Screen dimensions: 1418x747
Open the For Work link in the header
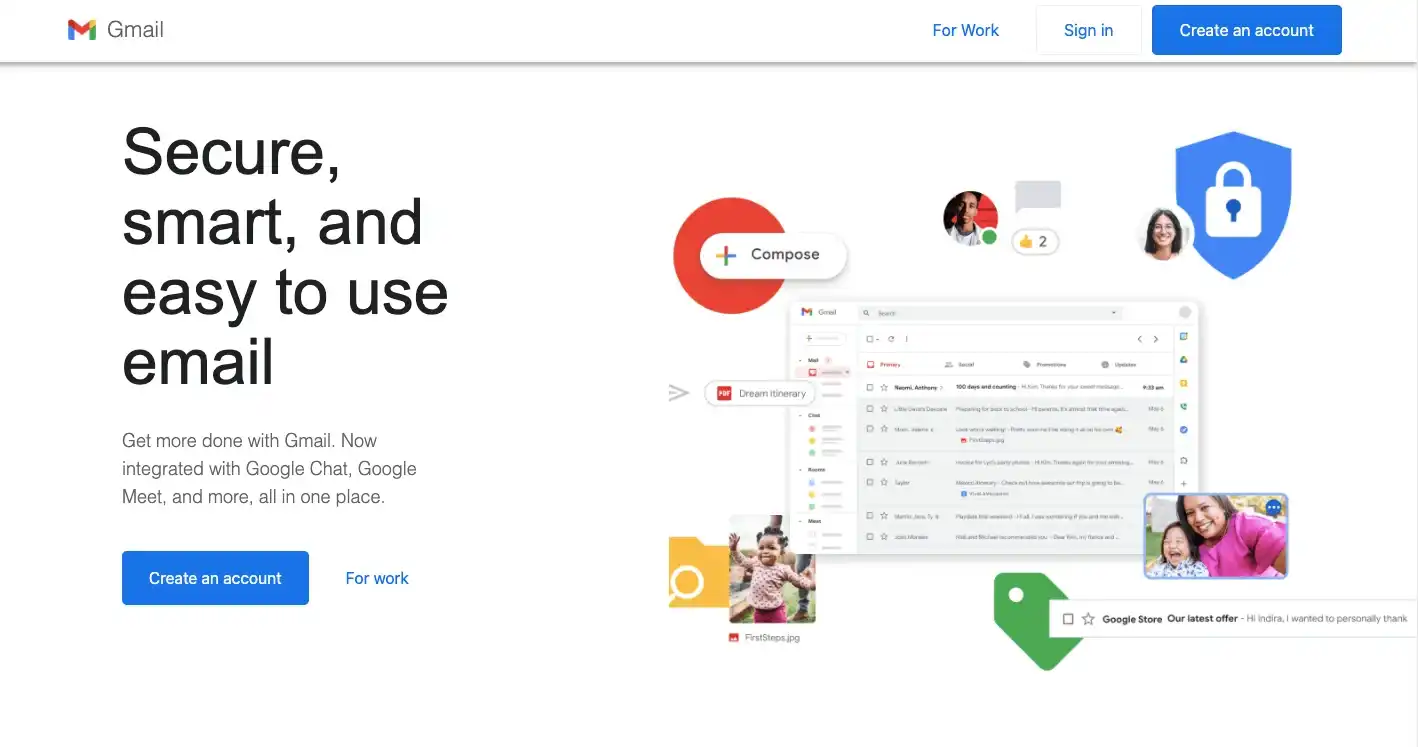click(965, 30)
